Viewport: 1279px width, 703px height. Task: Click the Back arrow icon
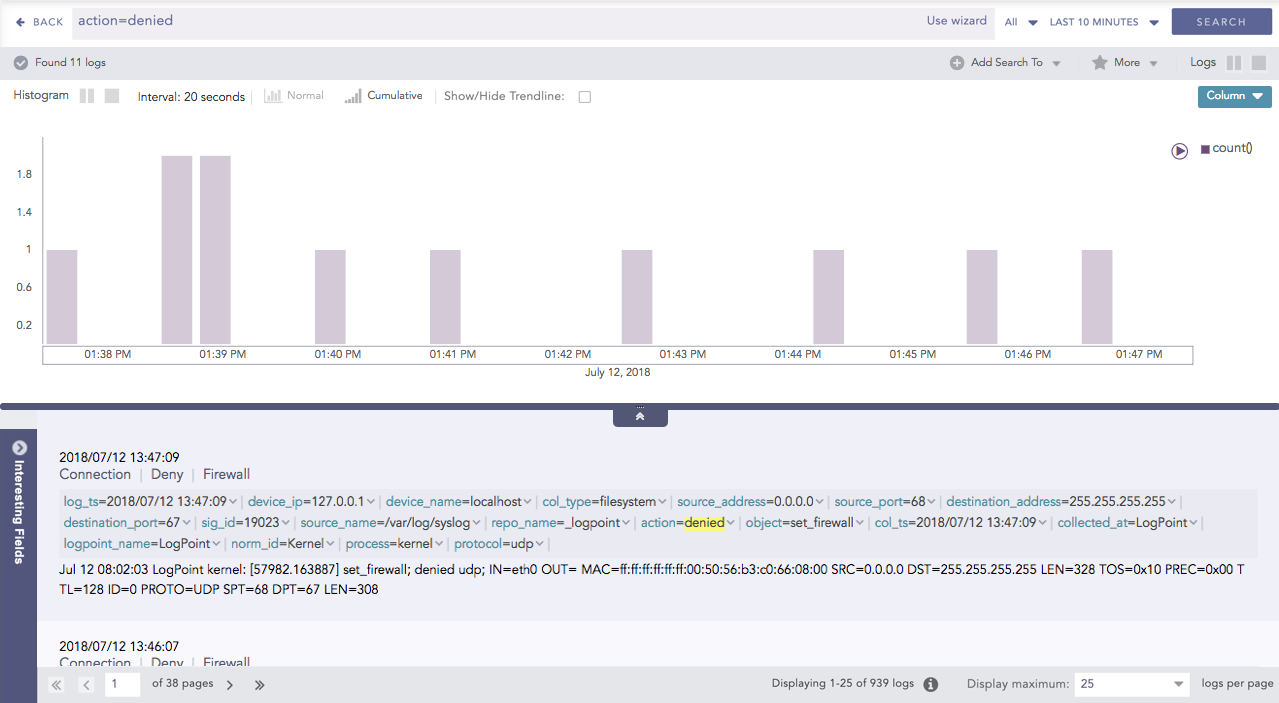pyautogui.click(x=20, y=22)
